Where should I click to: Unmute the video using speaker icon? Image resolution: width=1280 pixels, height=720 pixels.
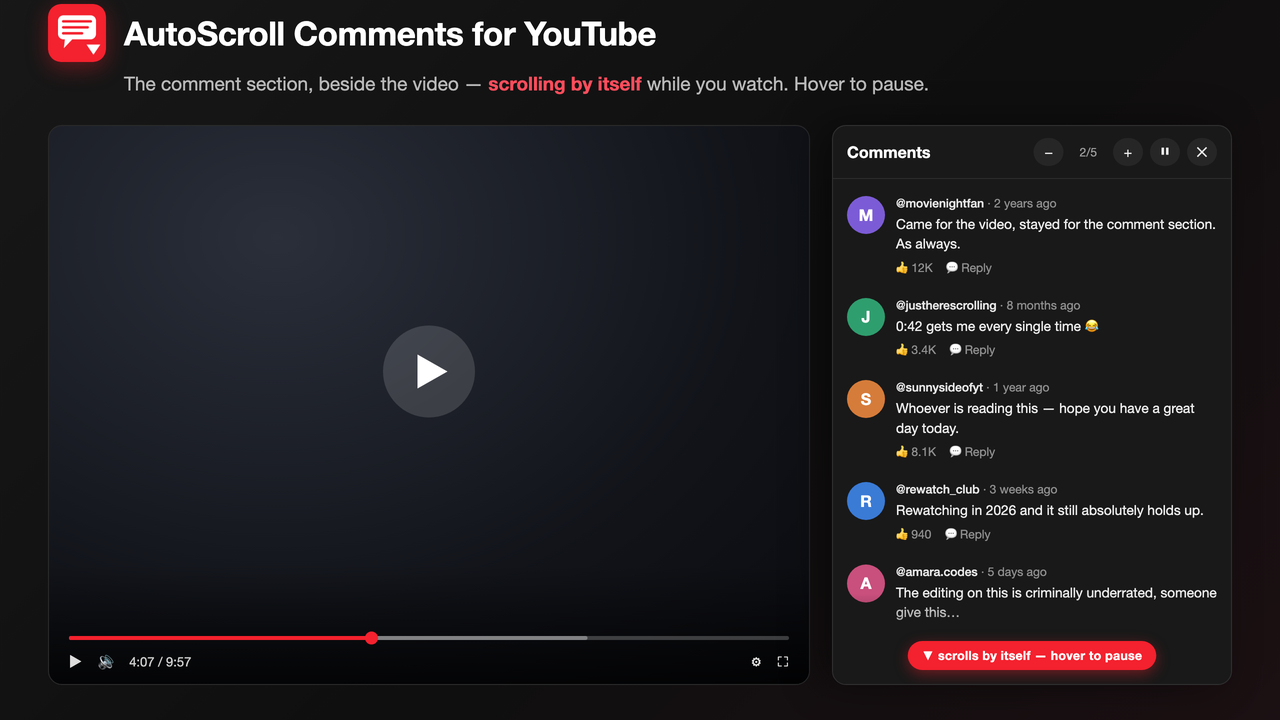point(106,662)
